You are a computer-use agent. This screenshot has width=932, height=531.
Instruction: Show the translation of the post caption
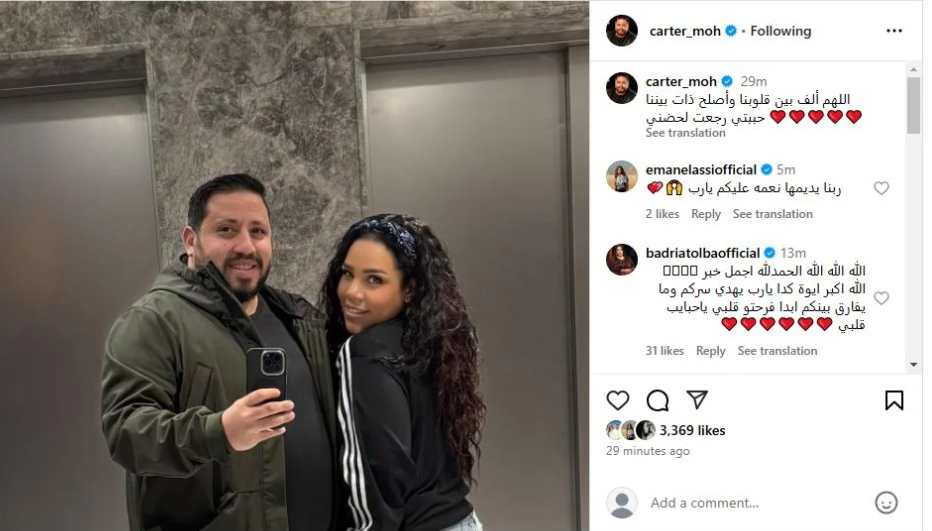coord(685,133)
